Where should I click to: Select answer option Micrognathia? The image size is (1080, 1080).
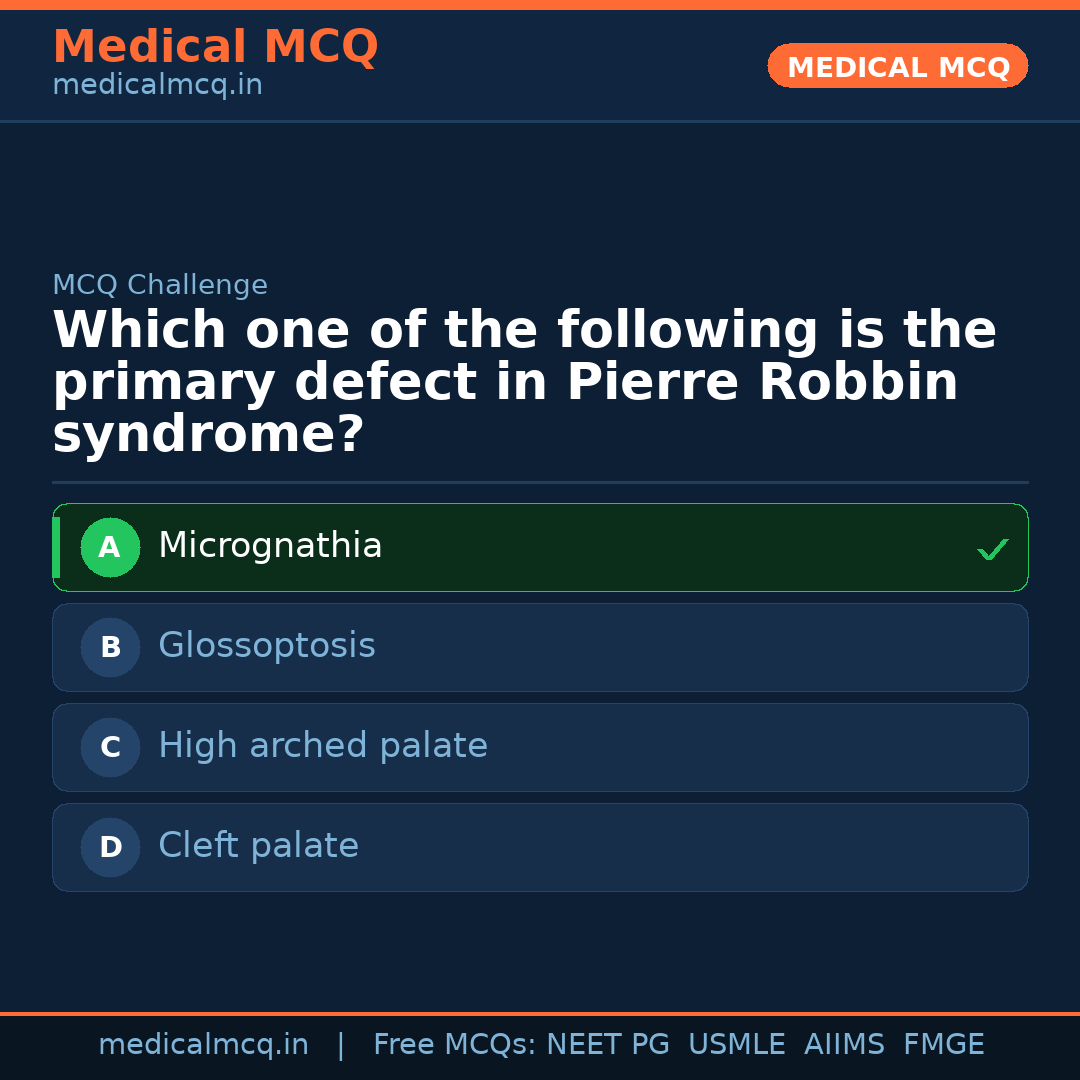click(x=540, y=547)
